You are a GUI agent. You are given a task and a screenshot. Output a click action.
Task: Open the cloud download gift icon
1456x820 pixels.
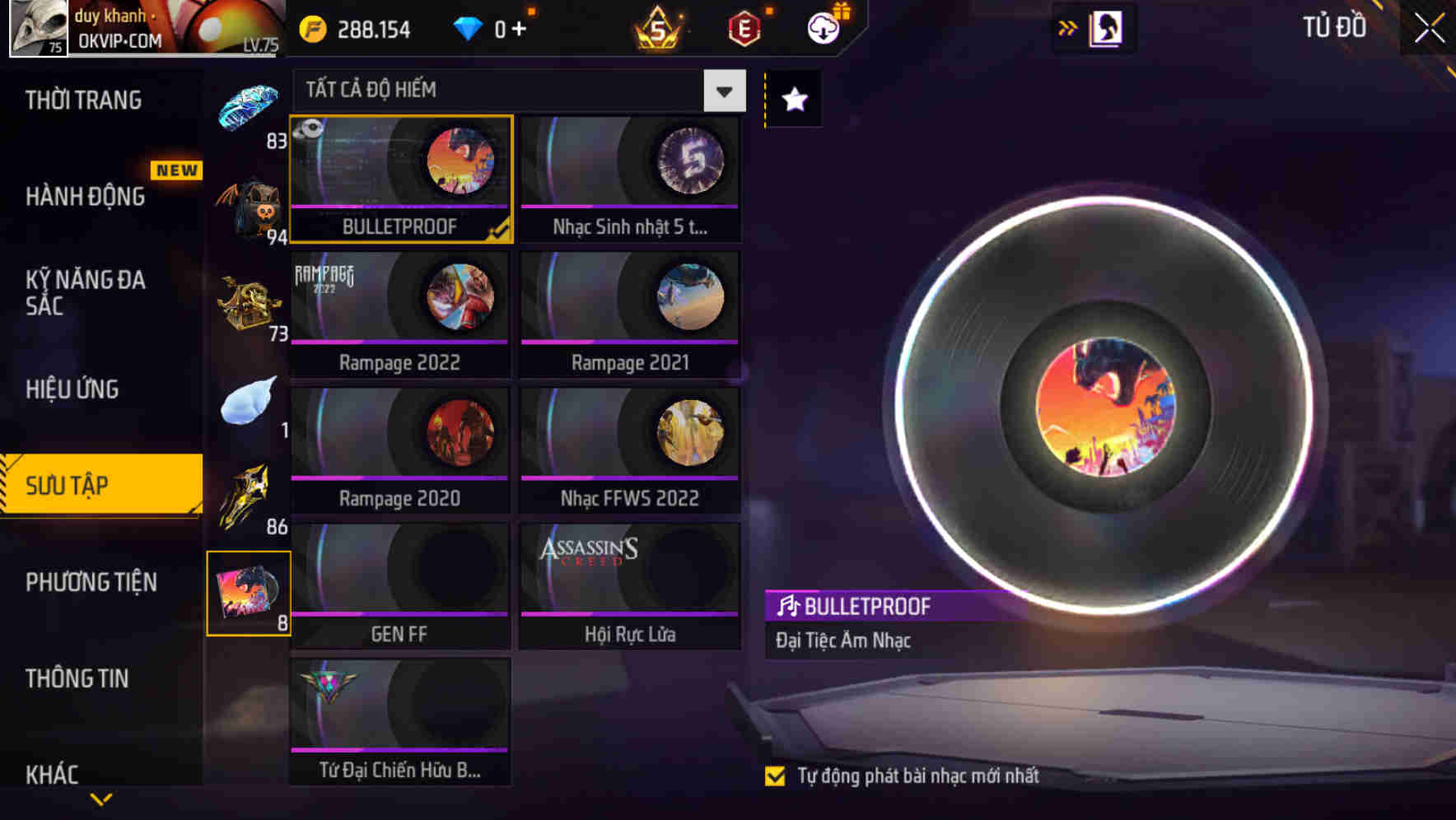click(823, 28)
